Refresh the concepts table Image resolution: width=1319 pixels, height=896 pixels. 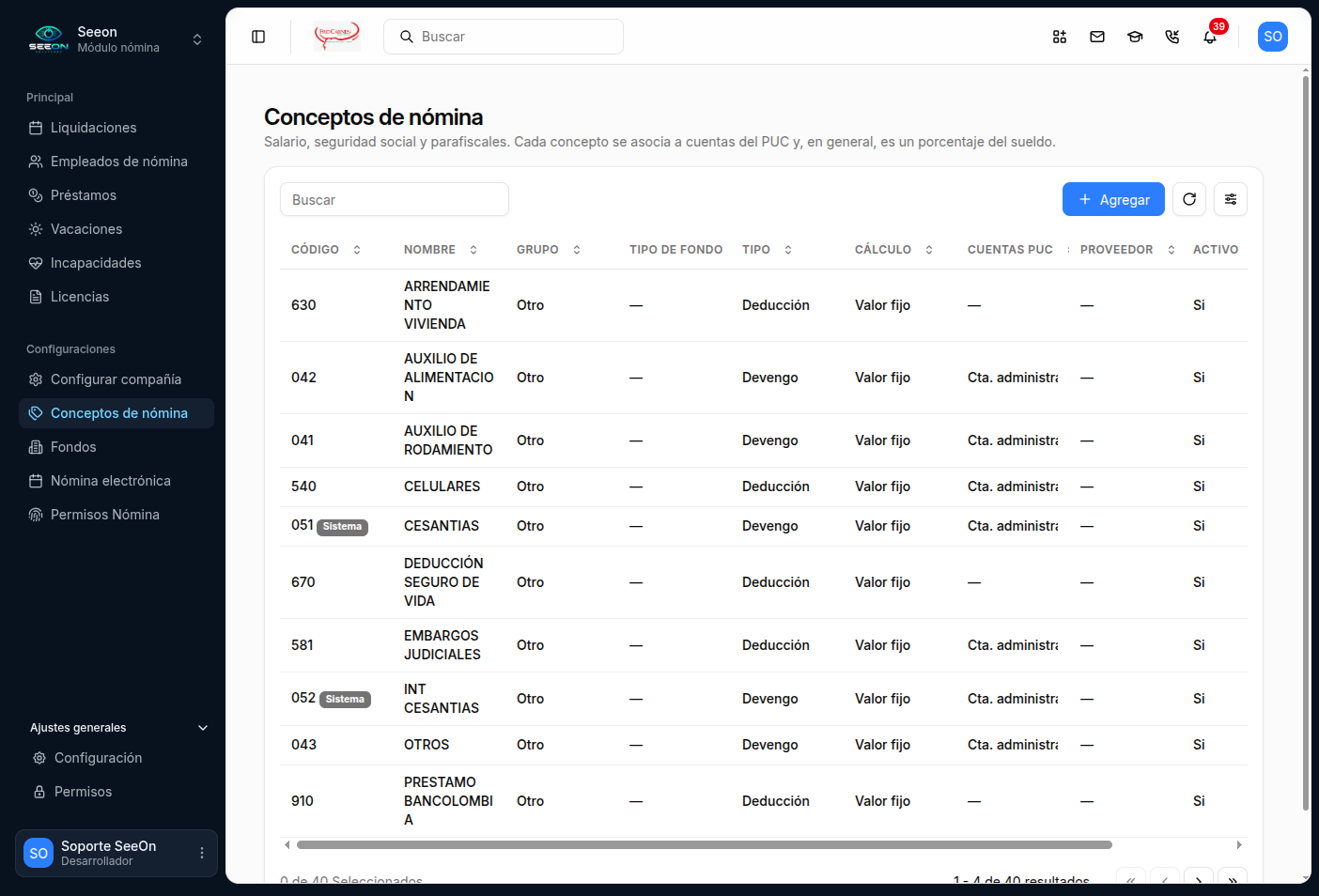pos(1189,199)
